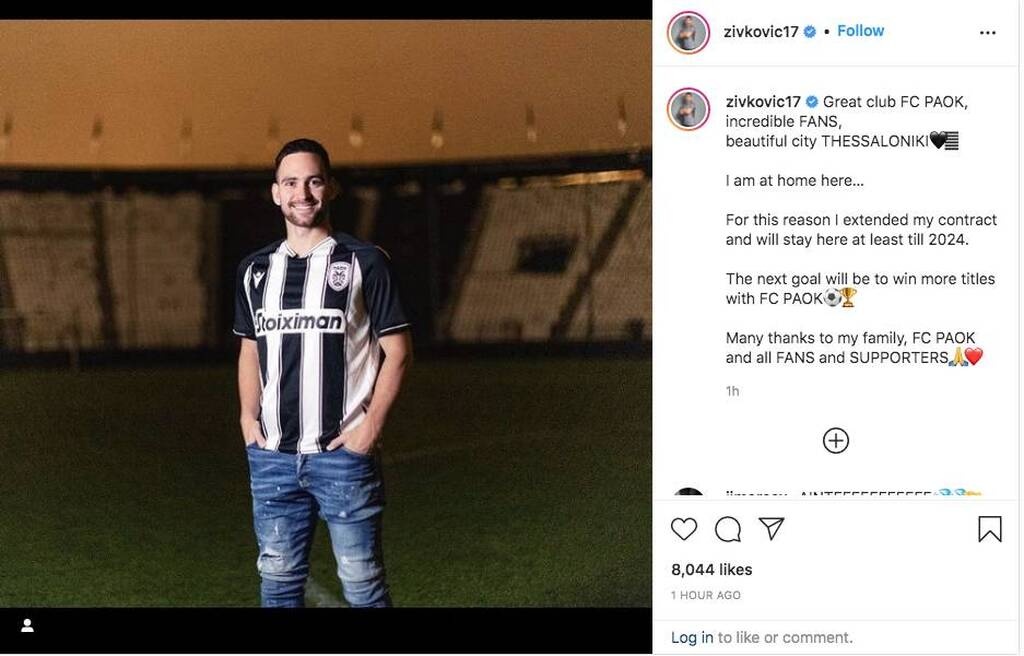Click the verified badge in caption
The width and height of the screenshot is (1024, 656).
[x=812, y=102]
